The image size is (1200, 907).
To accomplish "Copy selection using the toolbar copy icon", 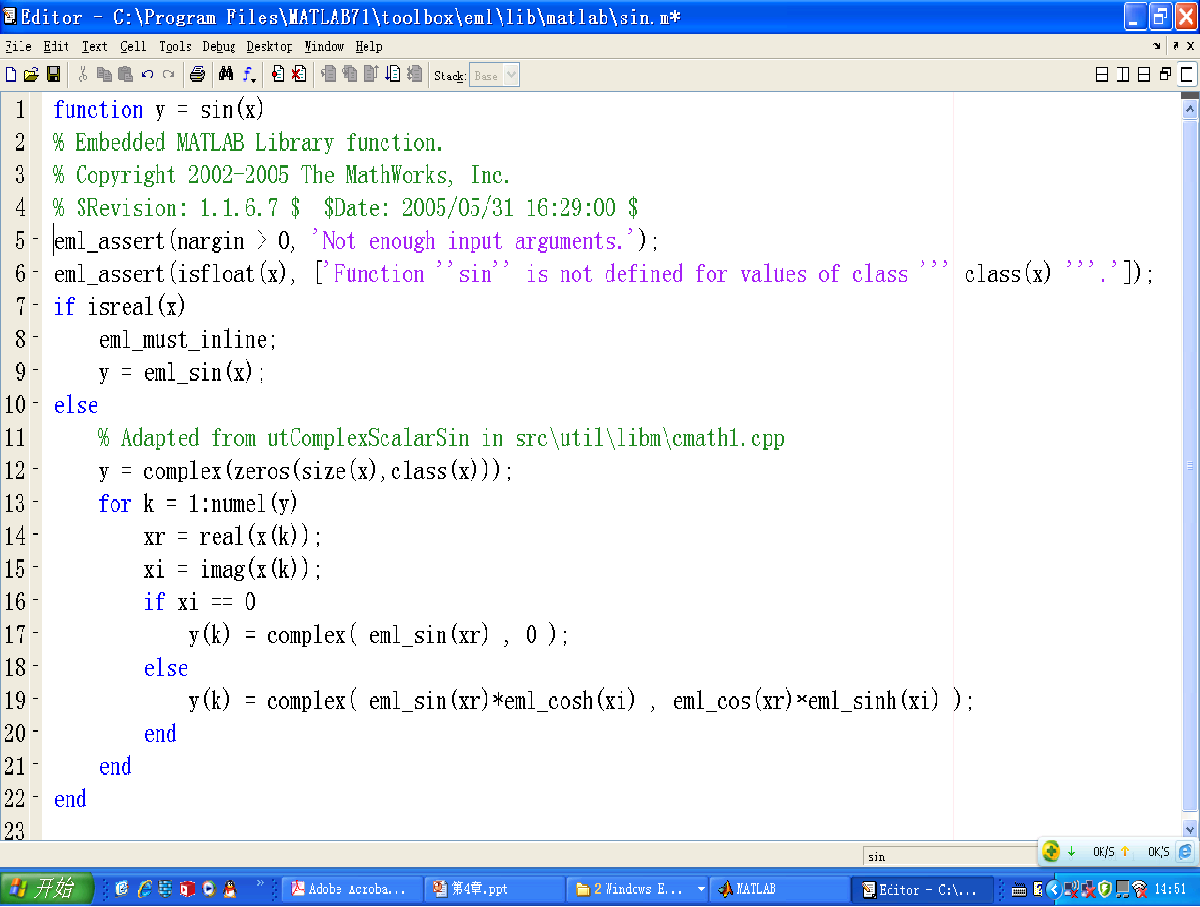I will pos(104,75).
